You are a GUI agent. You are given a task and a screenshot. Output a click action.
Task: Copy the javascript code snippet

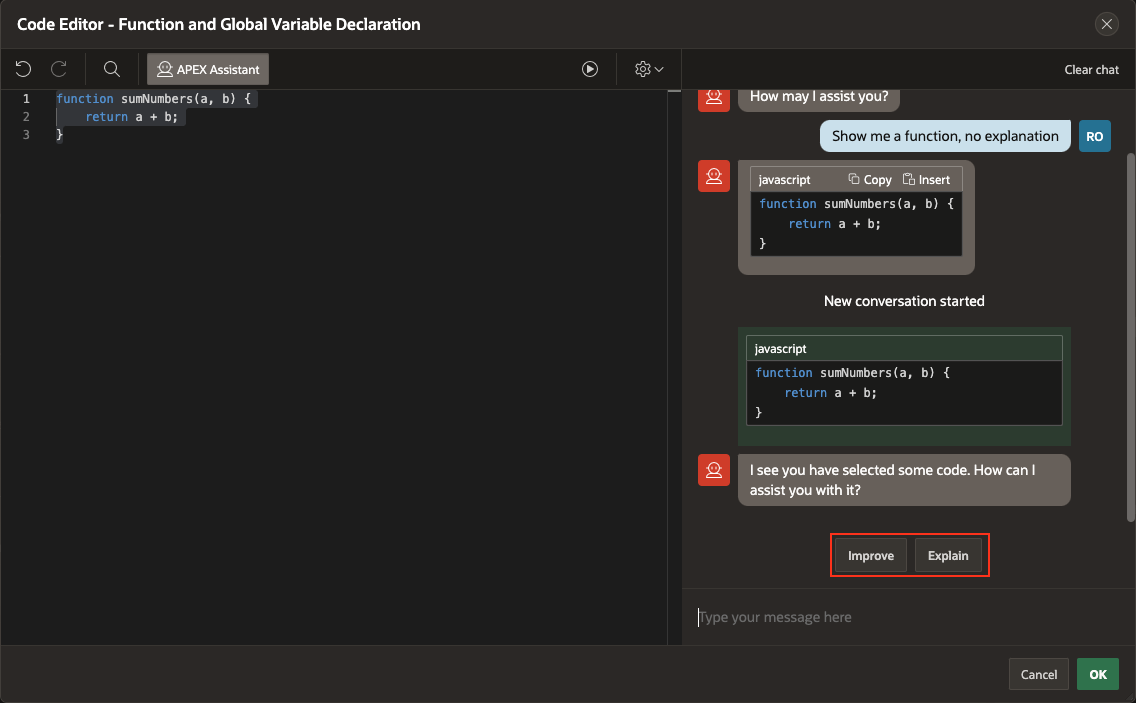point(870,180)
